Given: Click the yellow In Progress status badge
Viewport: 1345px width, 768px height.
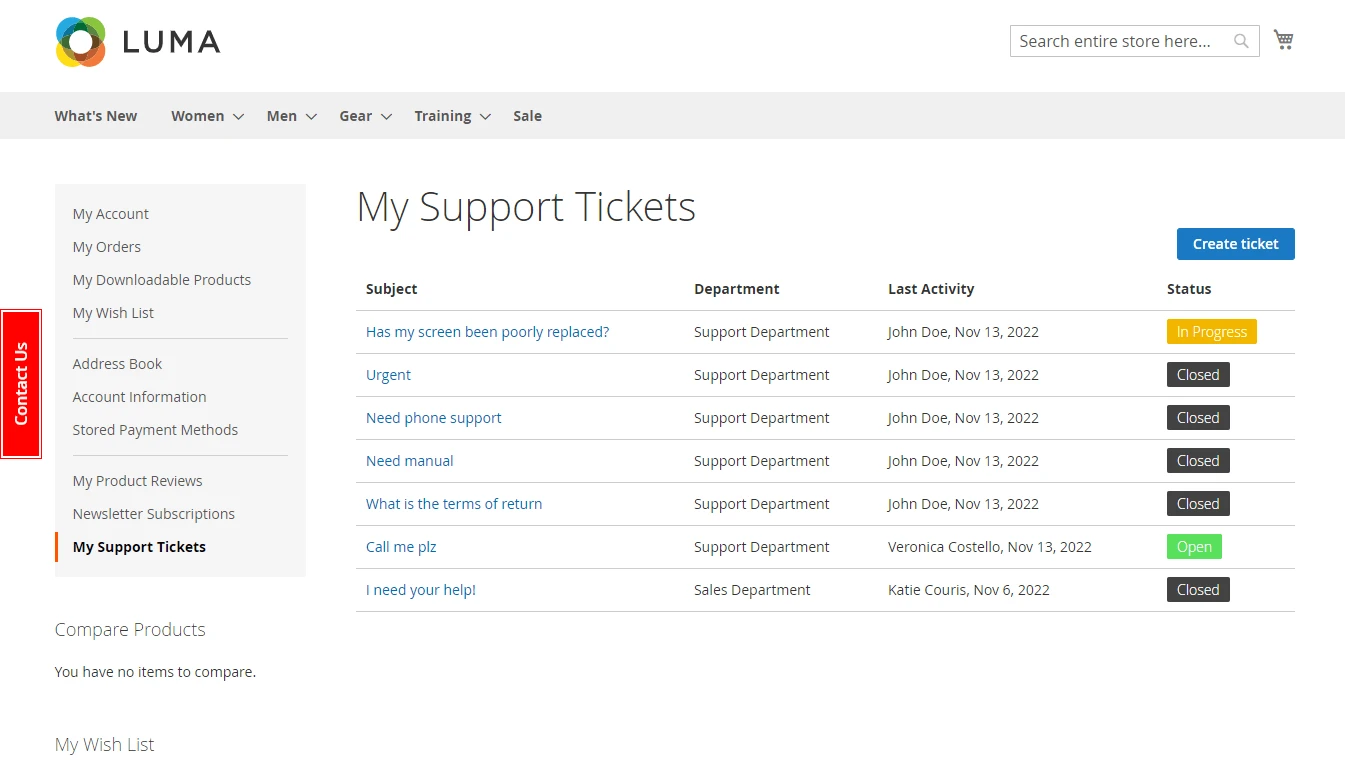Looking at the screenshot, I should 1211,332.
